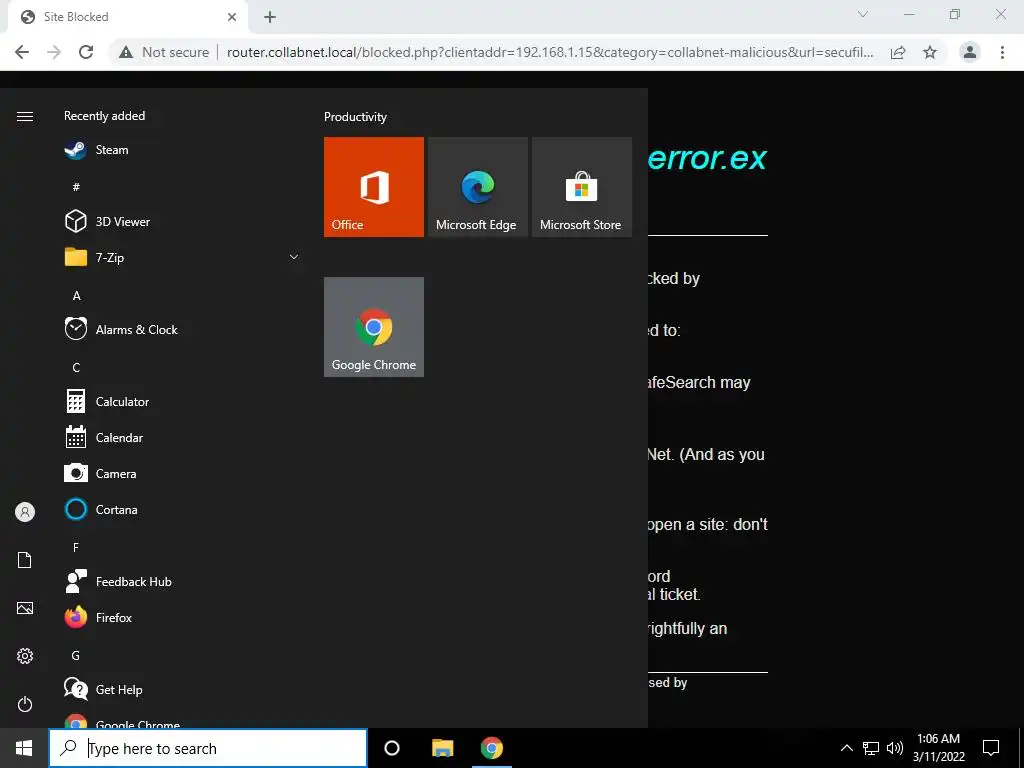Viewport: 1024px width, 768px height.
Task: Open the user account icon in Start
Action: (x=25, y=512)
